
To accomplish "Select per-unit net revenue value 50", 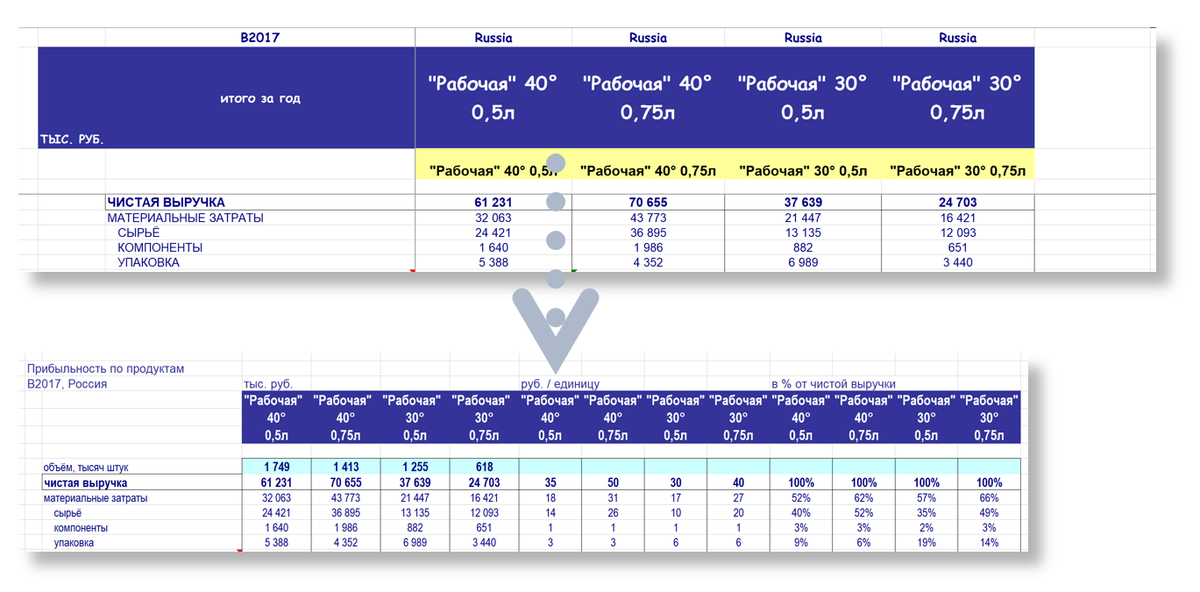I will (x=613, y=482).
